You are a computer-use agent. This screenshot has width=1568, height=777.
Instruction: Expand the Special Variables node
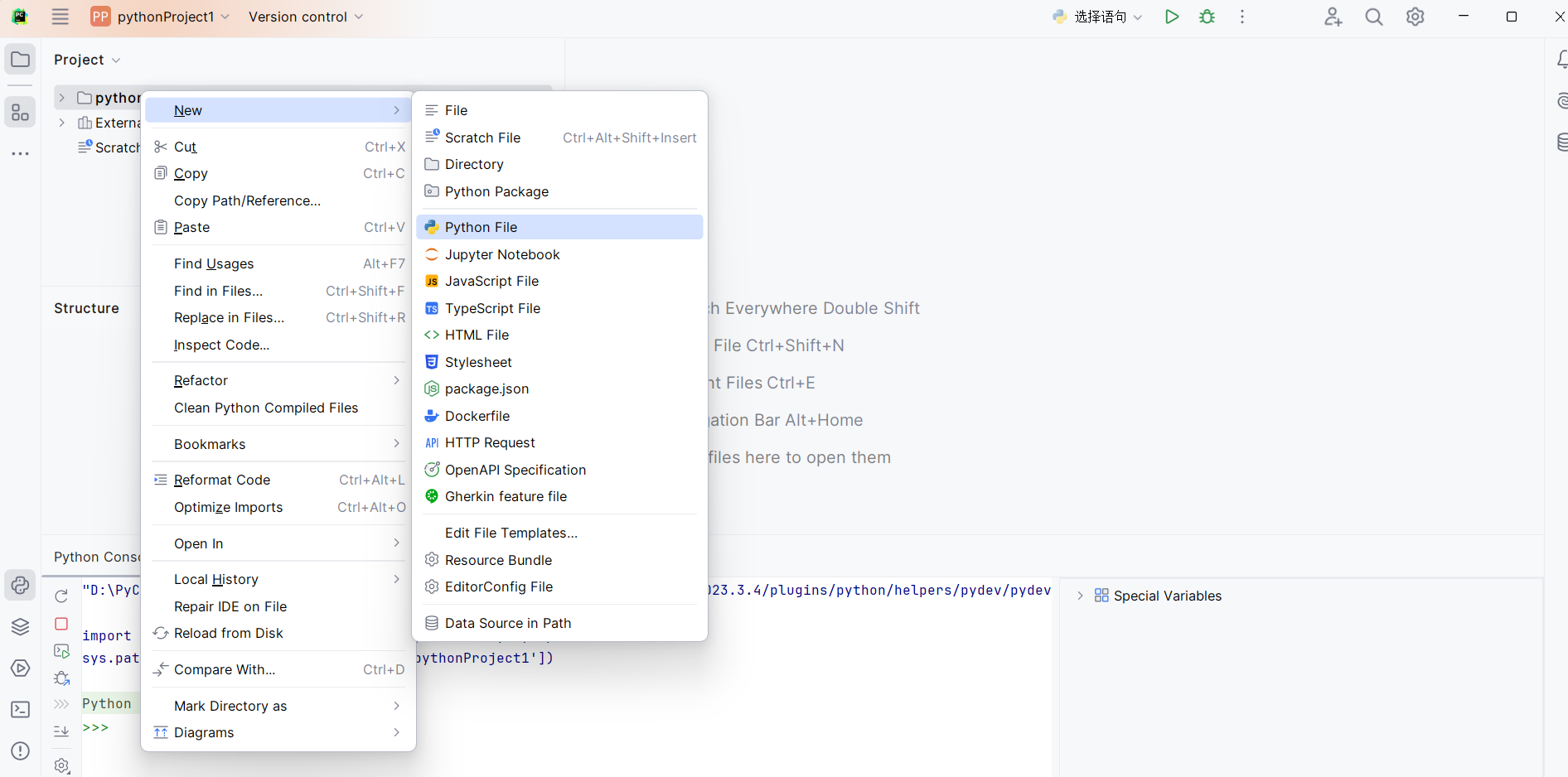point(1080,596)
